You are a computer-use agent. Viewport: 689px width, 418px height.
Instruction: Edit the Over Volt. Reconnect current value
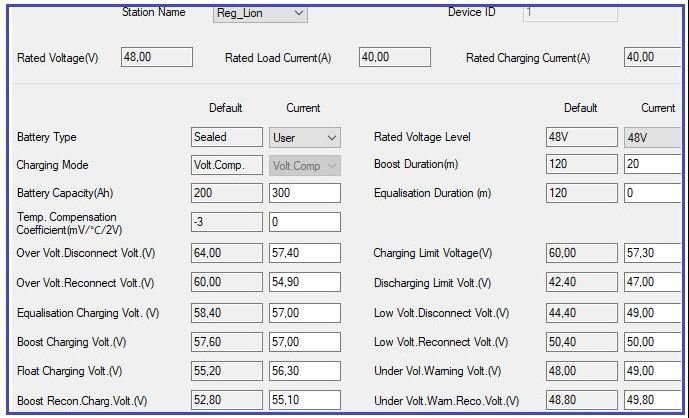click(x=305, y=283)
